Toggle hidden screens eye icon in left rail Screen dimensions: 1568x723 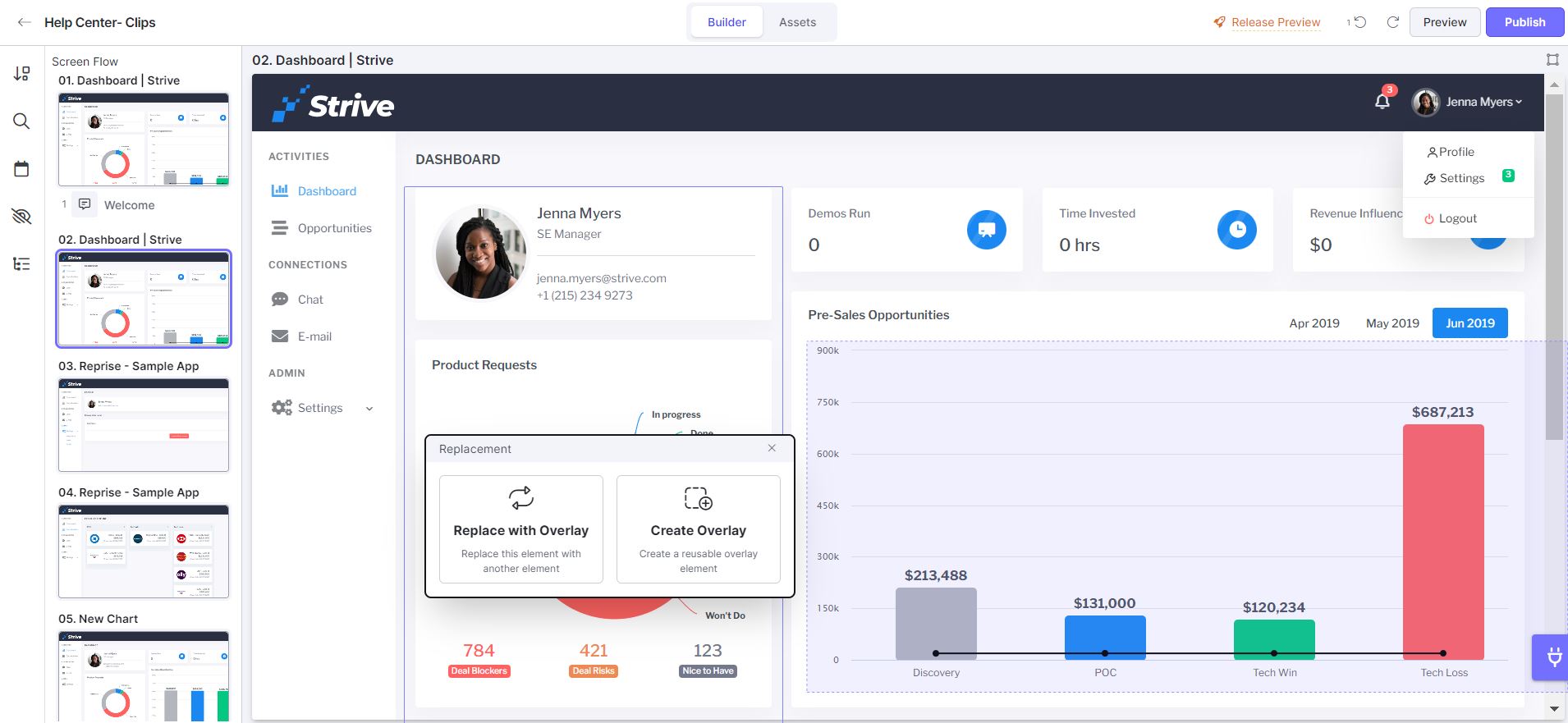[x=22, y=217]
